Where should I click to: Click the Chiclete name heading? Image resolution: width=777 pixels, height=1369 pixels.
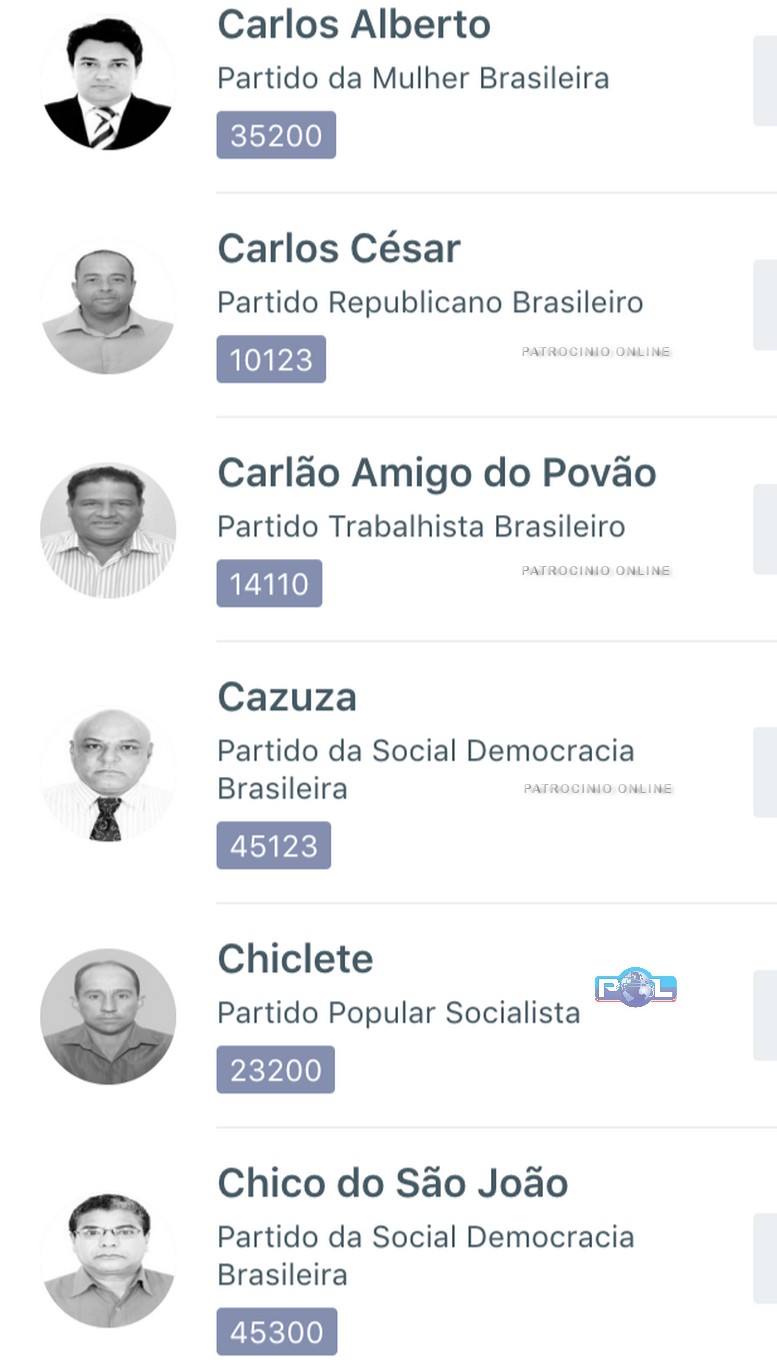pyautogui.click(x=295, y=958)
